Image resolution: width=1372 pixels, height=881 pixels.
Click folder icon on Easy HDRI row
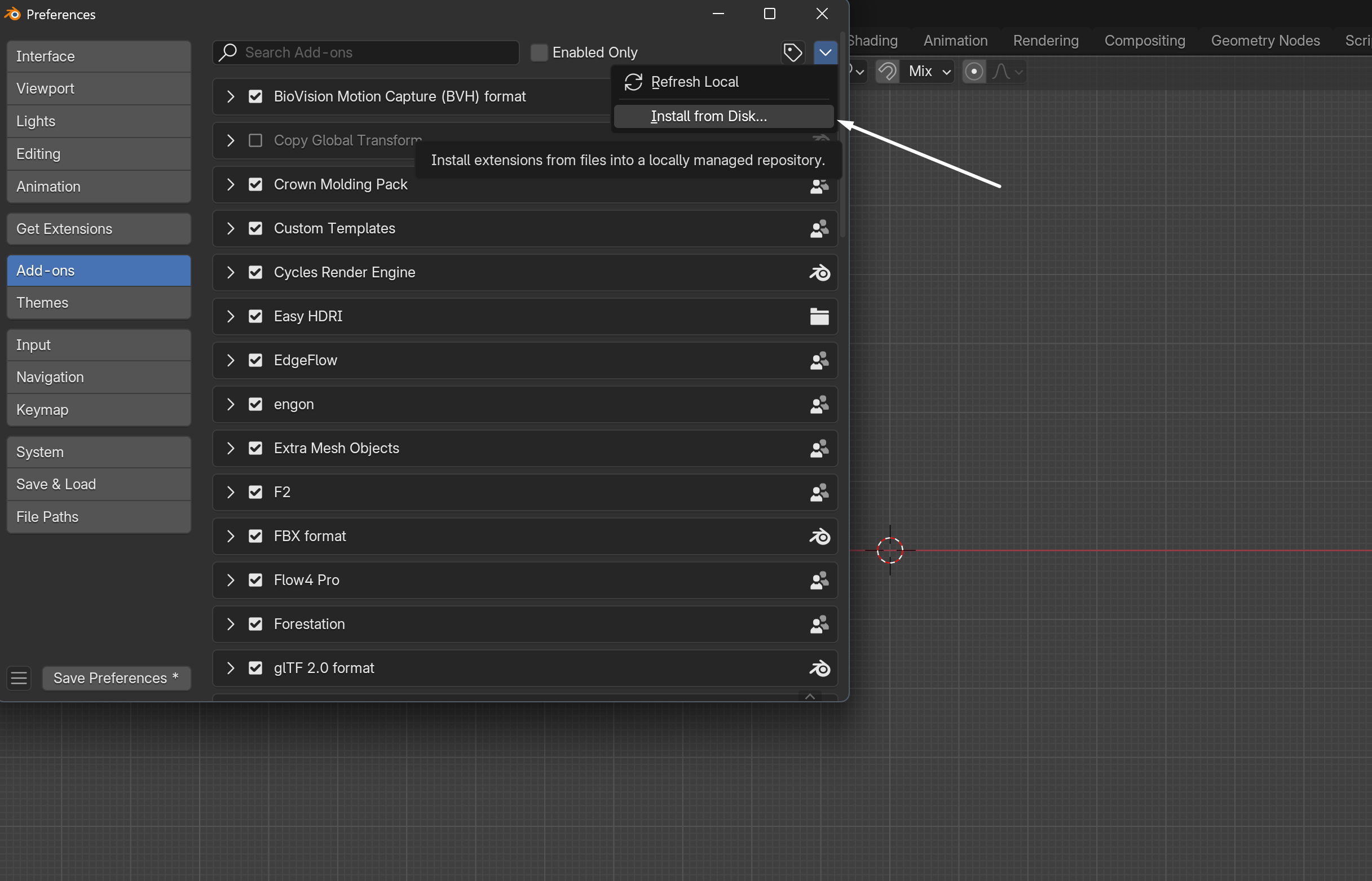coord(819,316)
